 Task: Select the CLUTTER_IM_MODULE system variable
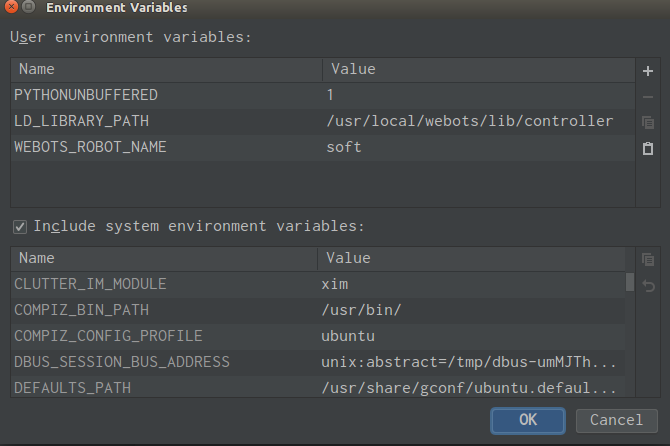click(x=90, y=284)
